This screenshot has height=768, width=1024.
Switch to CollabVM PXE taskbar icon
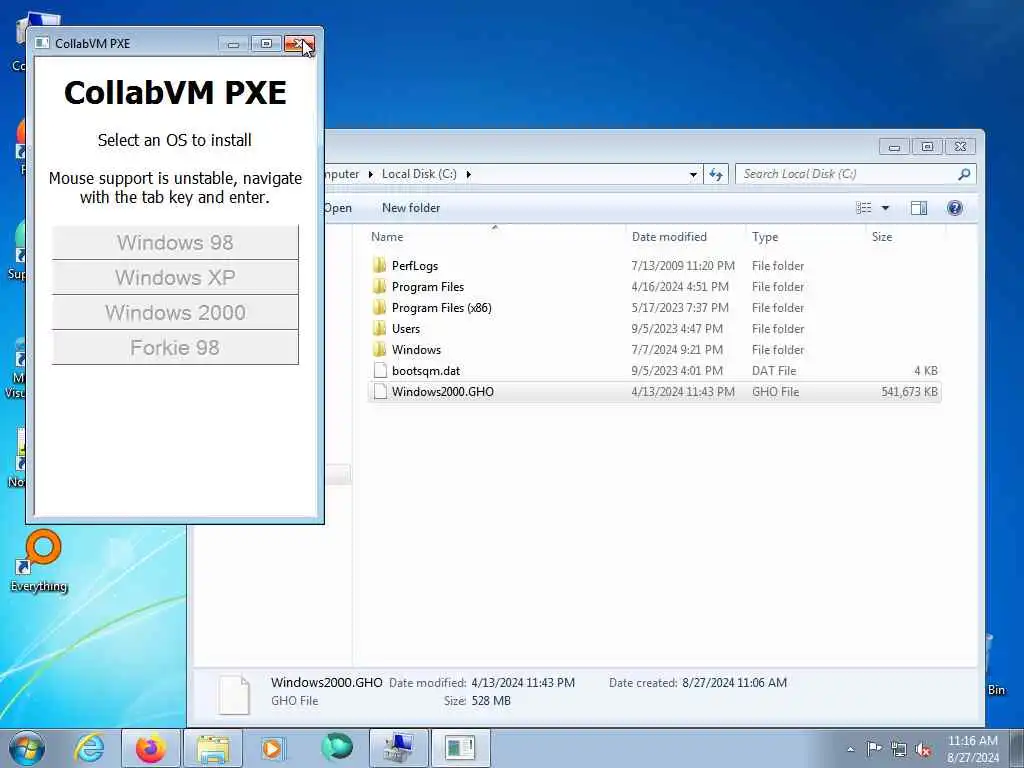(x=460, y=748)
